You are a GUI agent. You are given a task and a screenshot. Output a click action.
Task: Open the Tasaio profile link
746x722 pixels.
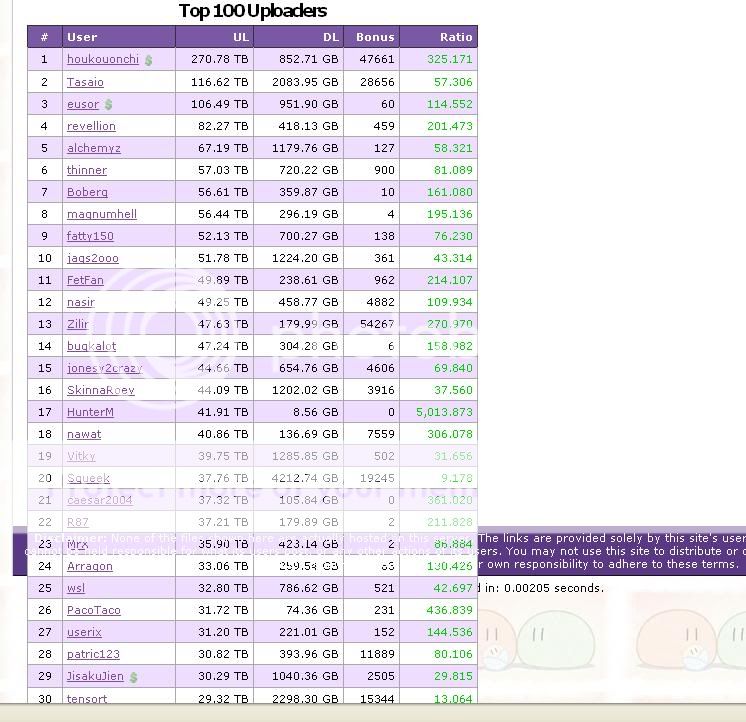tap(85, 82)
